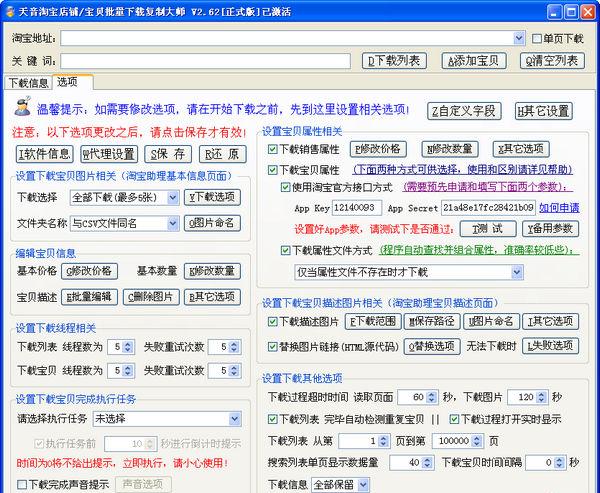Click the I软件信息 button
The height and width of the screenshot is (493, 600).
pyautogui.click(x=45, y=154)
